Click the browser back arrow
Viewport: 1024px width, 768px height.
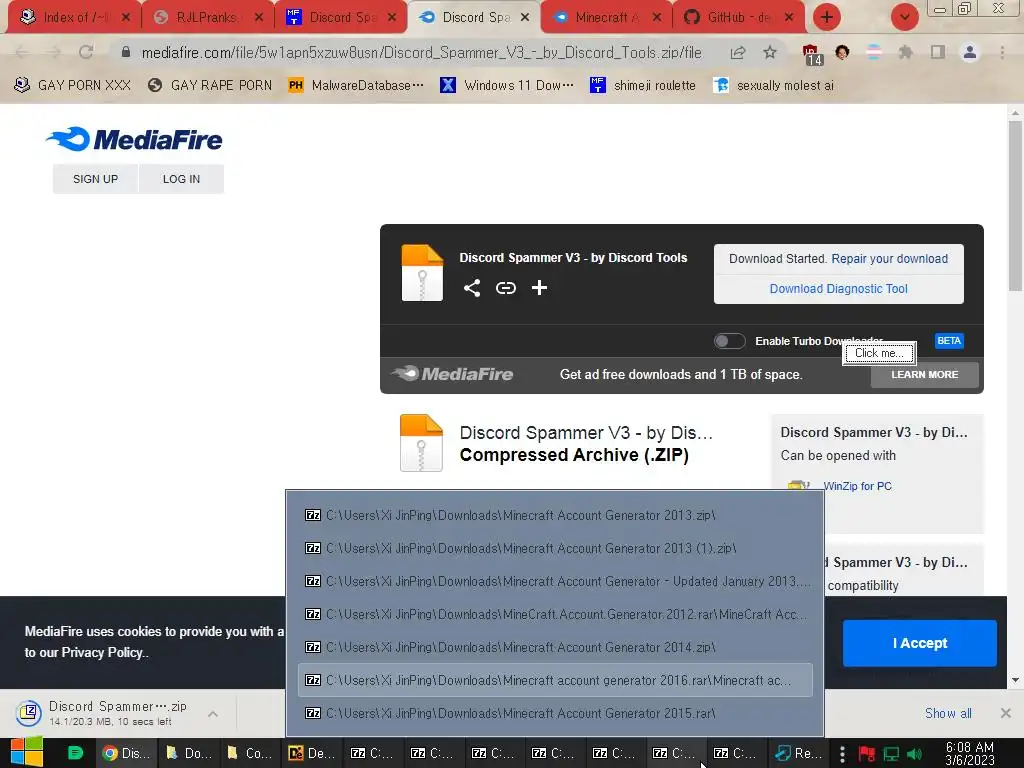point(22,52)
